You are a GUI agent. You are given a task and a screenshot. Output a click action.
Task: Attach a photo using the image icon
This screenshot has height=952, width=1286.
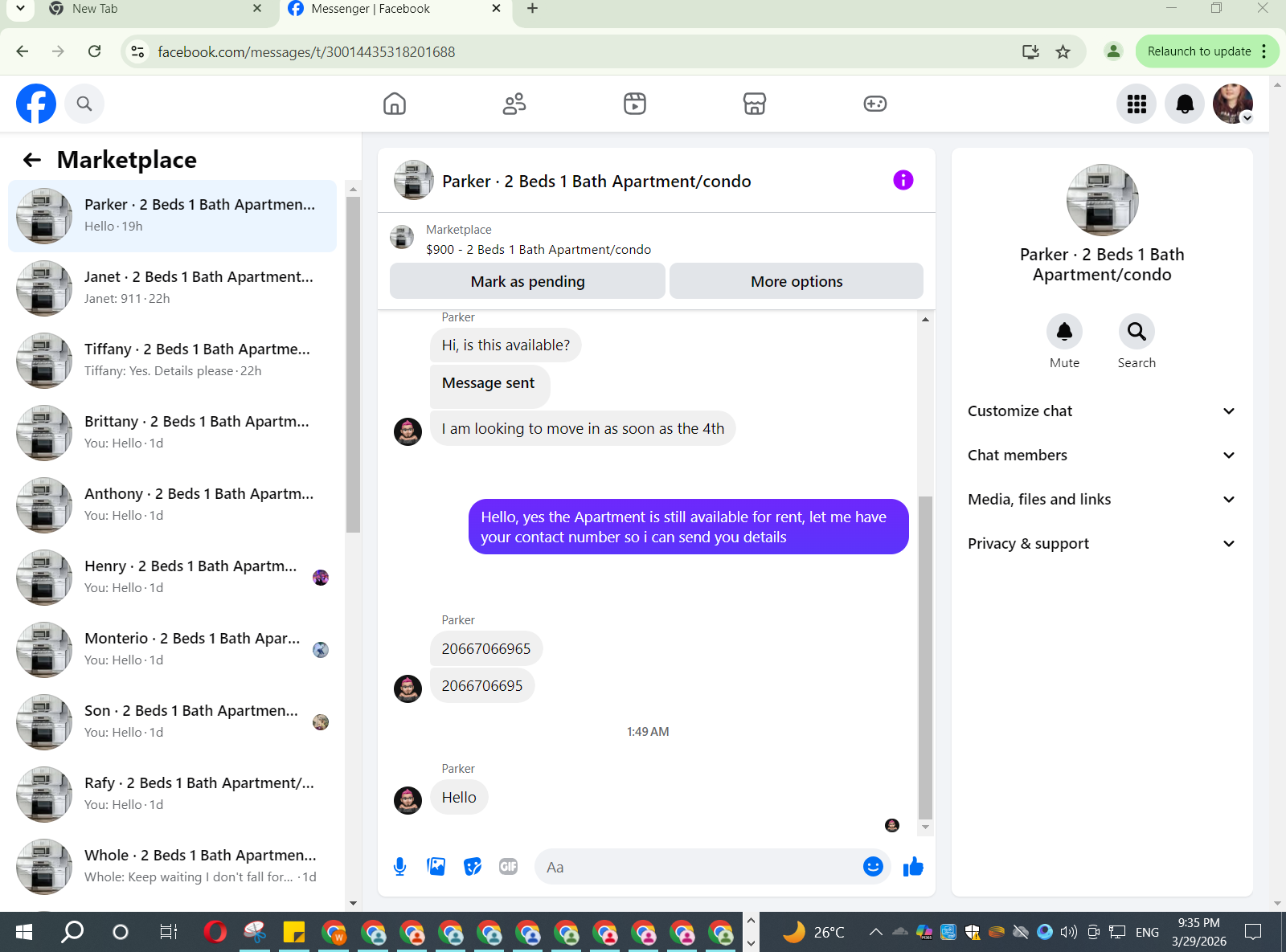(x=436, y=867)
